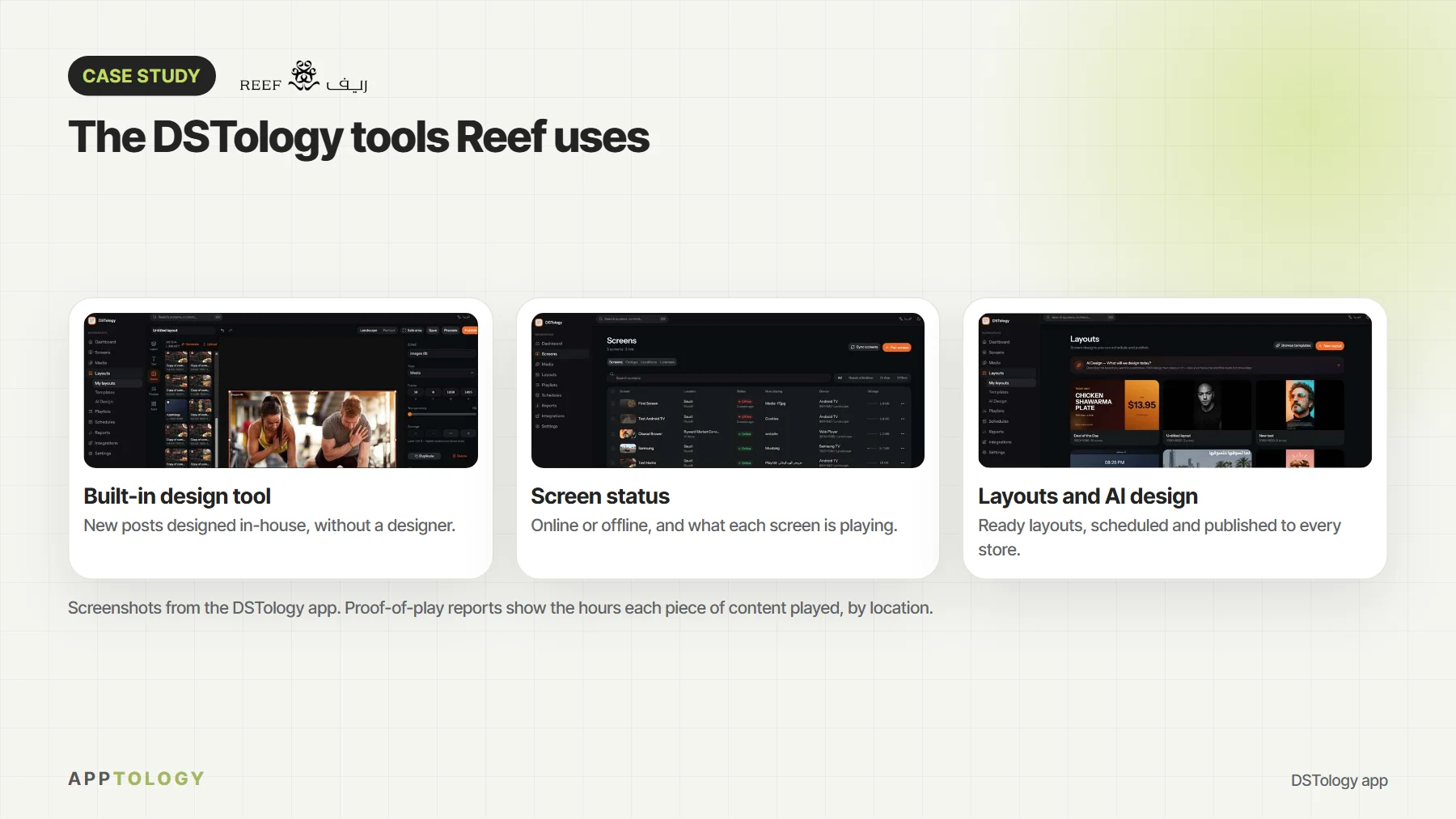
Task: Click the DSTology logo in the Screens screenshot
Action: 549,323
